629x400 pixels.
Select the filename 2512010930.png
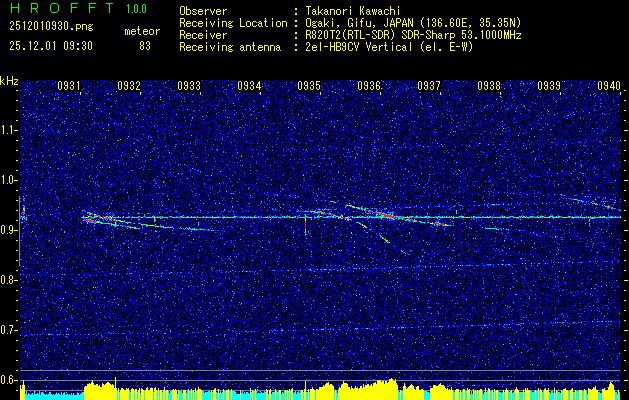tap(51, 27)
